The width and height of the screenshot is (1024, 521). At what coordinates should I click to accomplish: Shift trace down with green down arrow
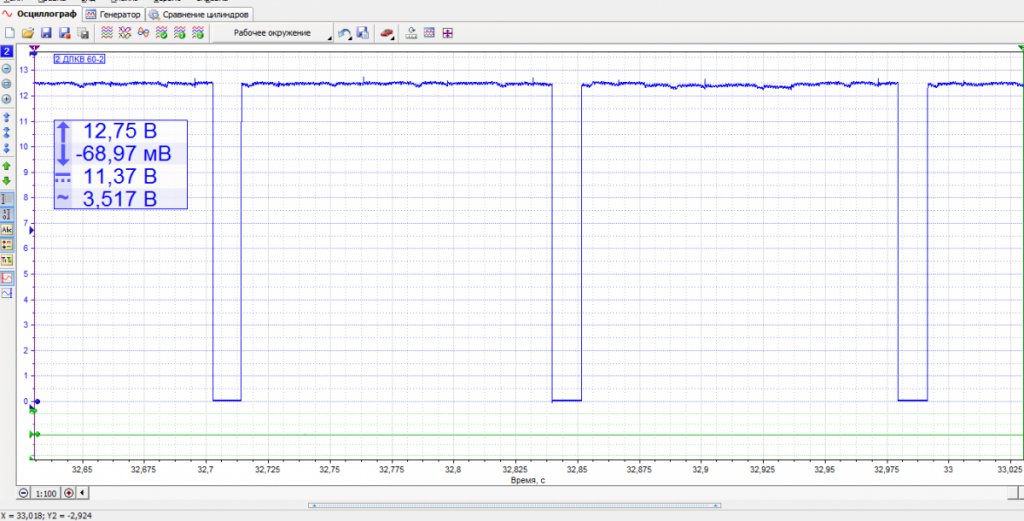point(7,181)
